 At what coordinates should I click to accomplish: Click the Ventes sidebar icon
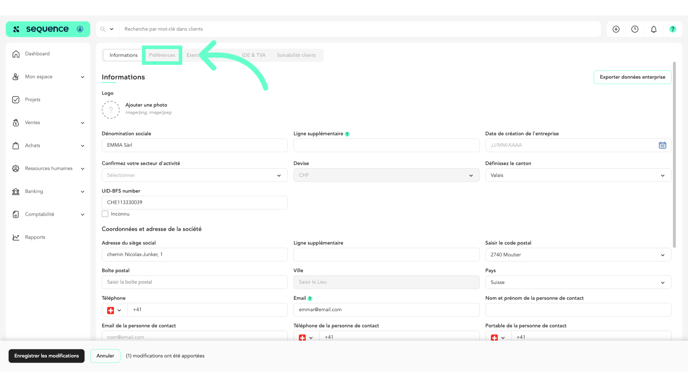pyautogui.click(x=16, y=123)
